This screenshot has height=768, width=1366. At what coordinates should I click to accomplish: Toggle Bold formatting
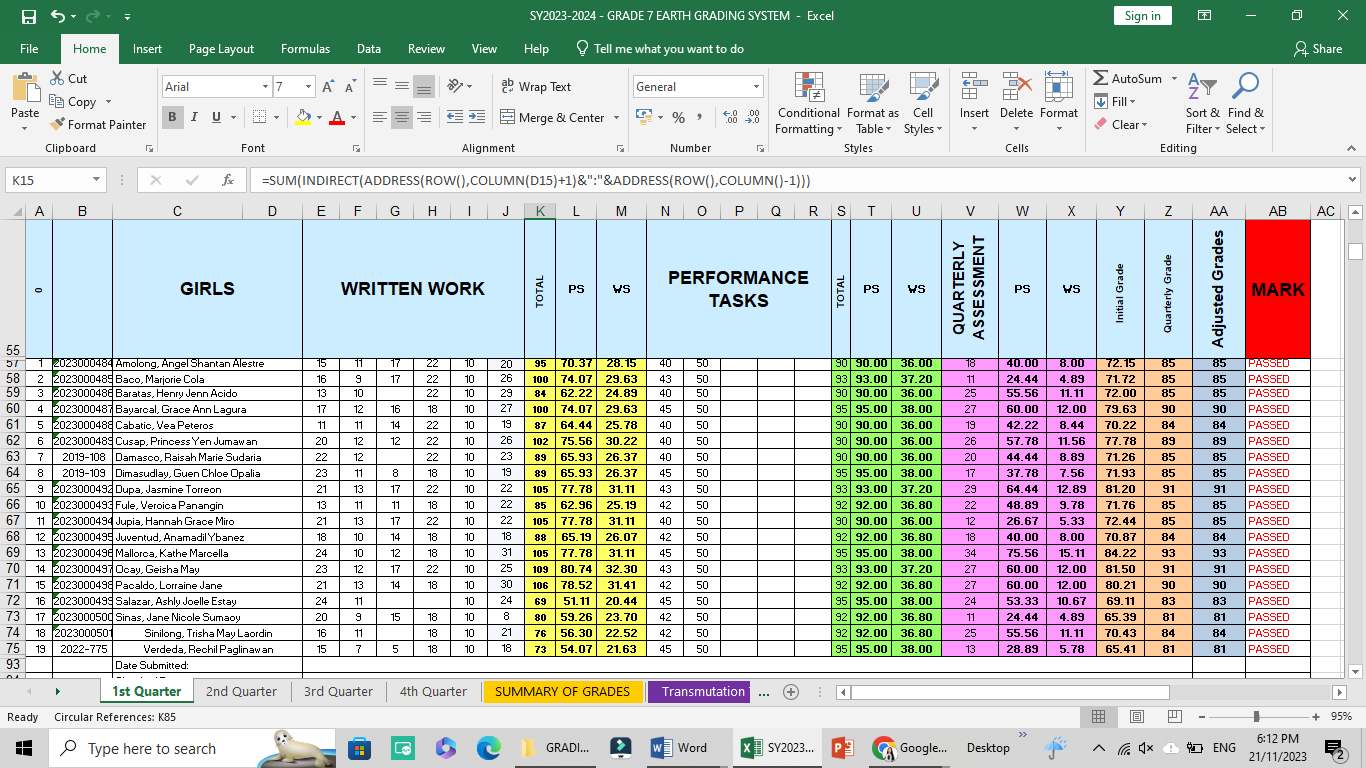[172, 118]
